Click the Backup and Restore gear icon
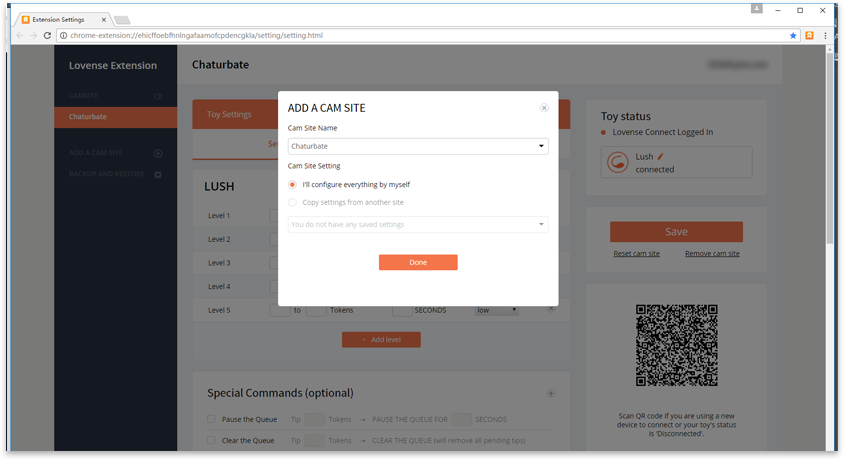844x460 pixels. (157, 174)
